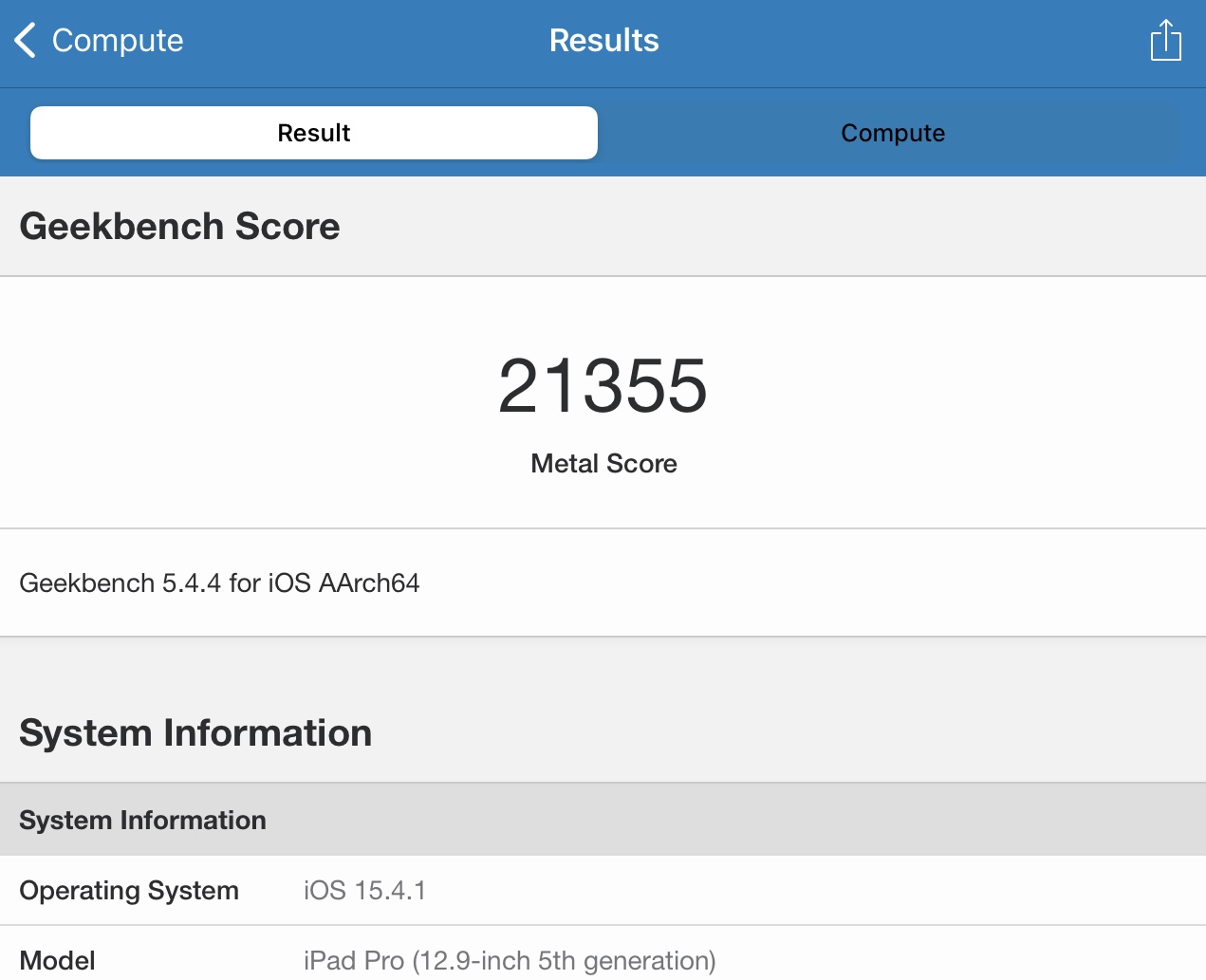The width and height of the screenshot is (1206, 980).
Task: Select the iOS 15.4.1 value
Action: pos(364,891)
